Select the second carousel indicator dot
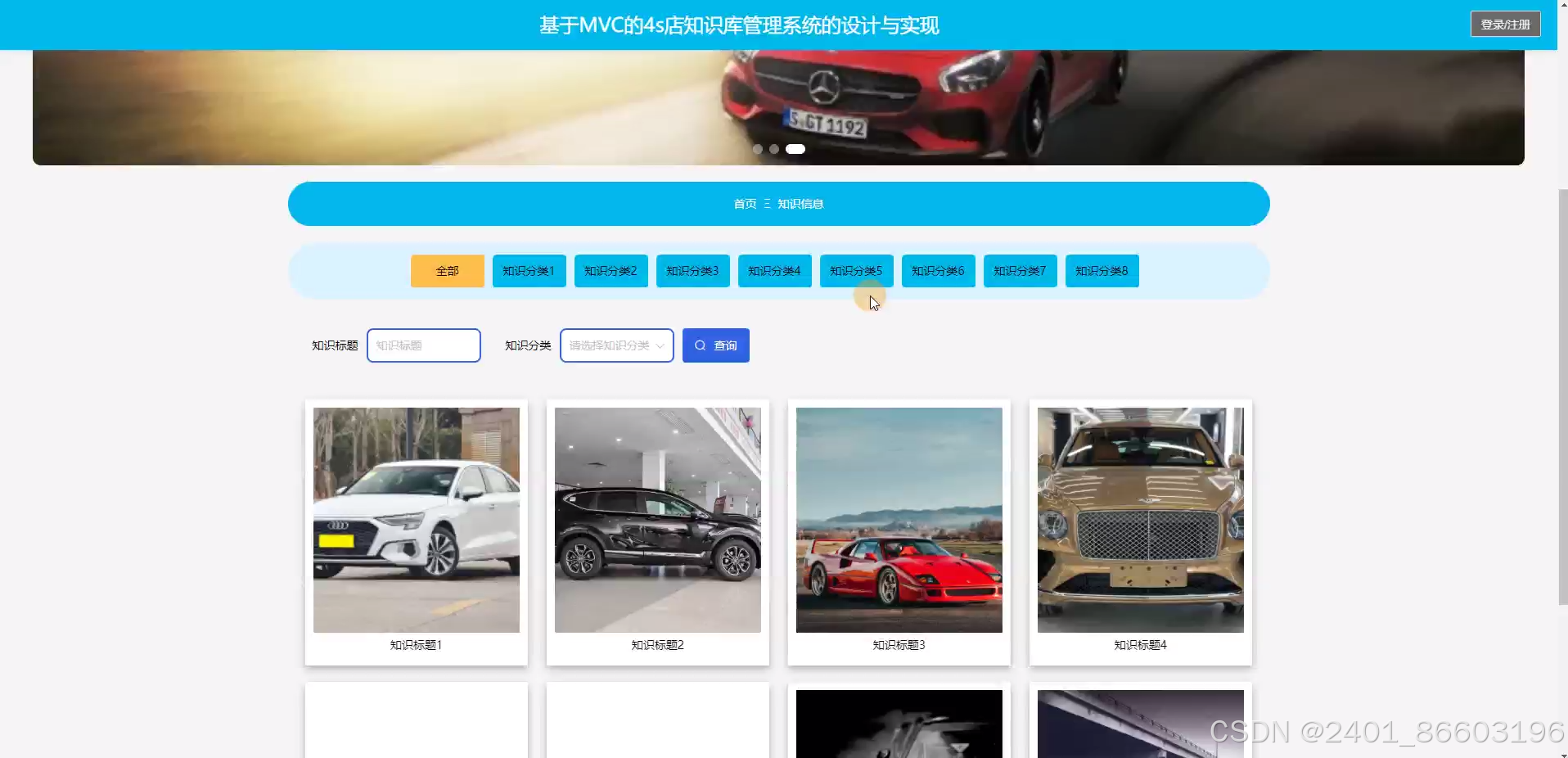The height and width of the screenshot is (758, 1568). (x=774, y=149)
